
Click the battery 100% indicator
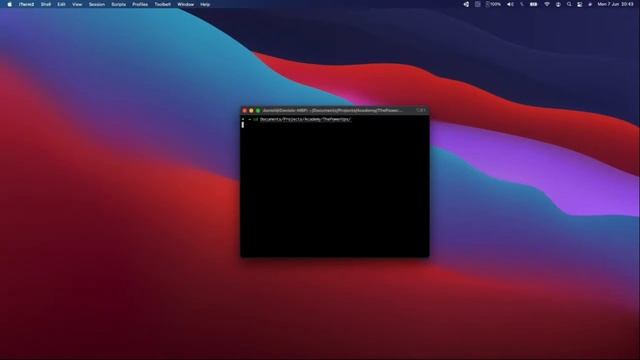pos(493,4)
